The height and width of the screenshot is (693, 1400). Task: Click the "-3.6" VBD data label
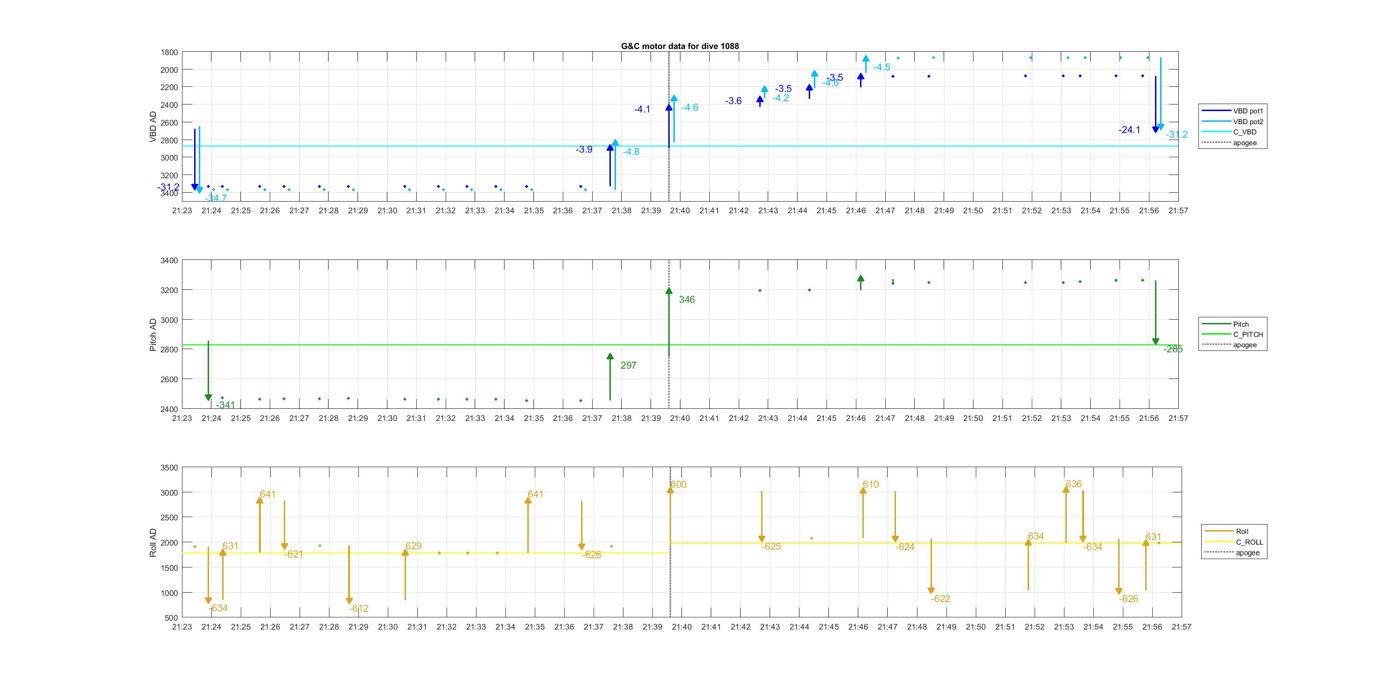tap(734, 101)
